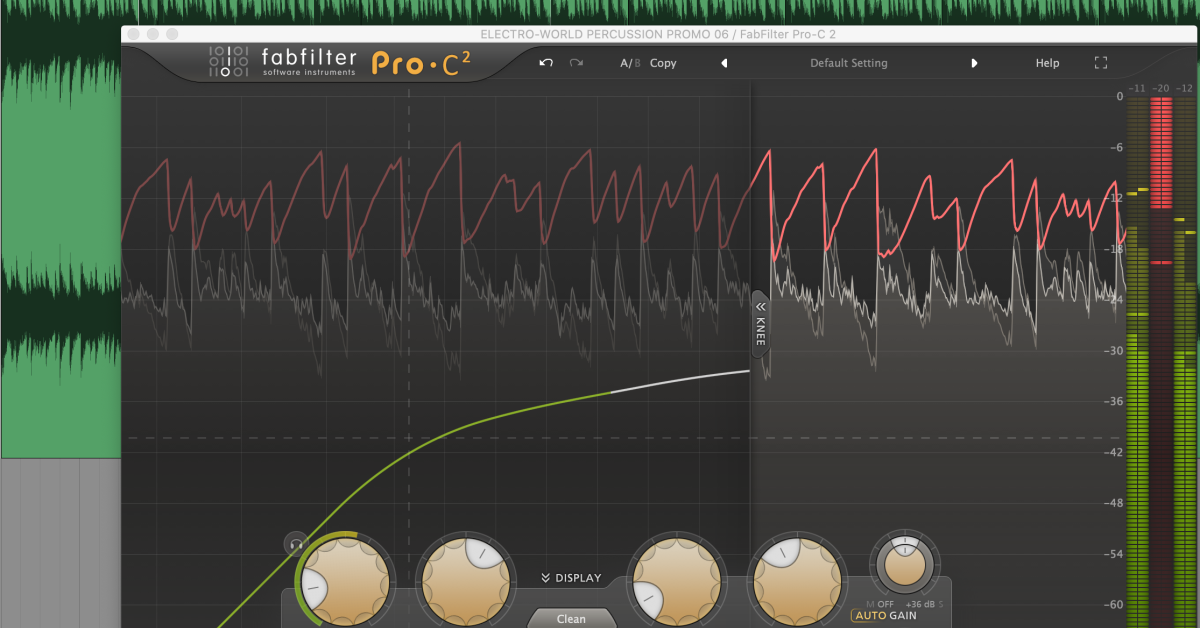This screenshot has height=628, width=1200.
Task: Click the headphone audition icon near the threshold knob
Action: point(295,541)
